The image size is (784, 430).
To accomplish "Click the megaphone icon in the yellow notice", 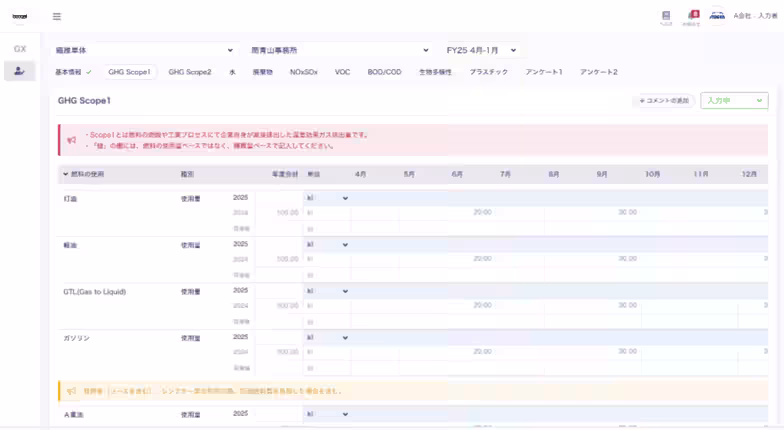I will click(72, 391).
